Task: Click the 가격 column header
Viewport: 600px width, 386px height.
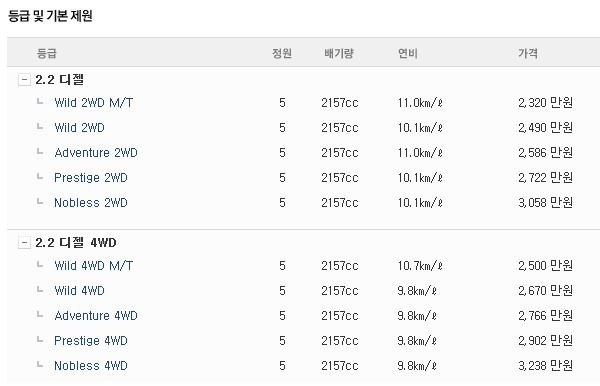Action: point(528,53)
